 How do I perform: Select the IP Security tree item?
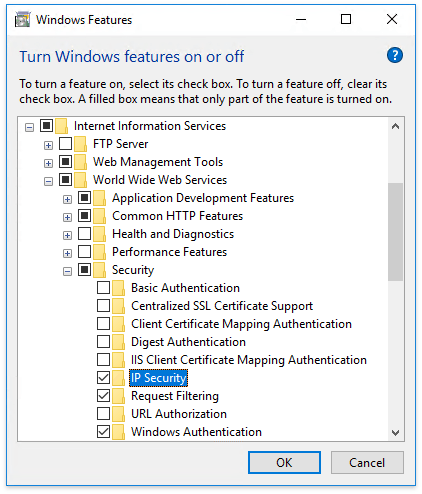click(158, 378)
